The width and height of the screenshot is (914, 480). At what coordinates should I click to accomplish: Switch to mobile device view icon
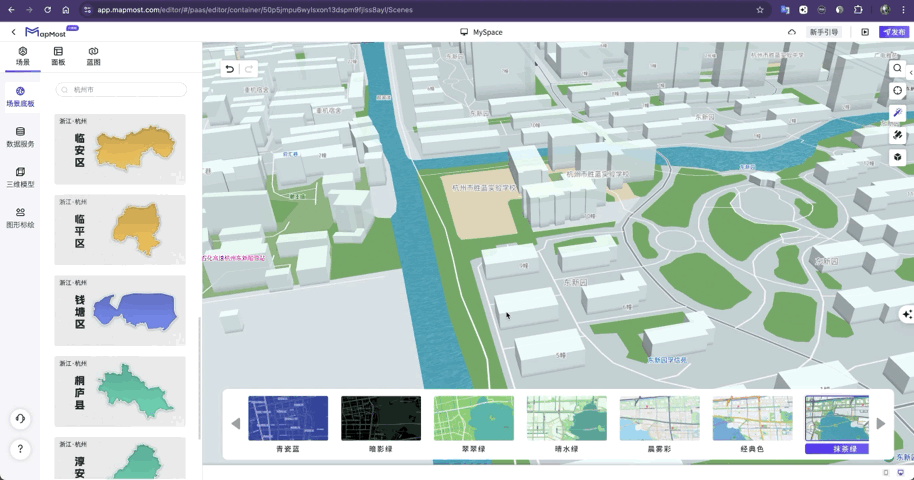886,472
